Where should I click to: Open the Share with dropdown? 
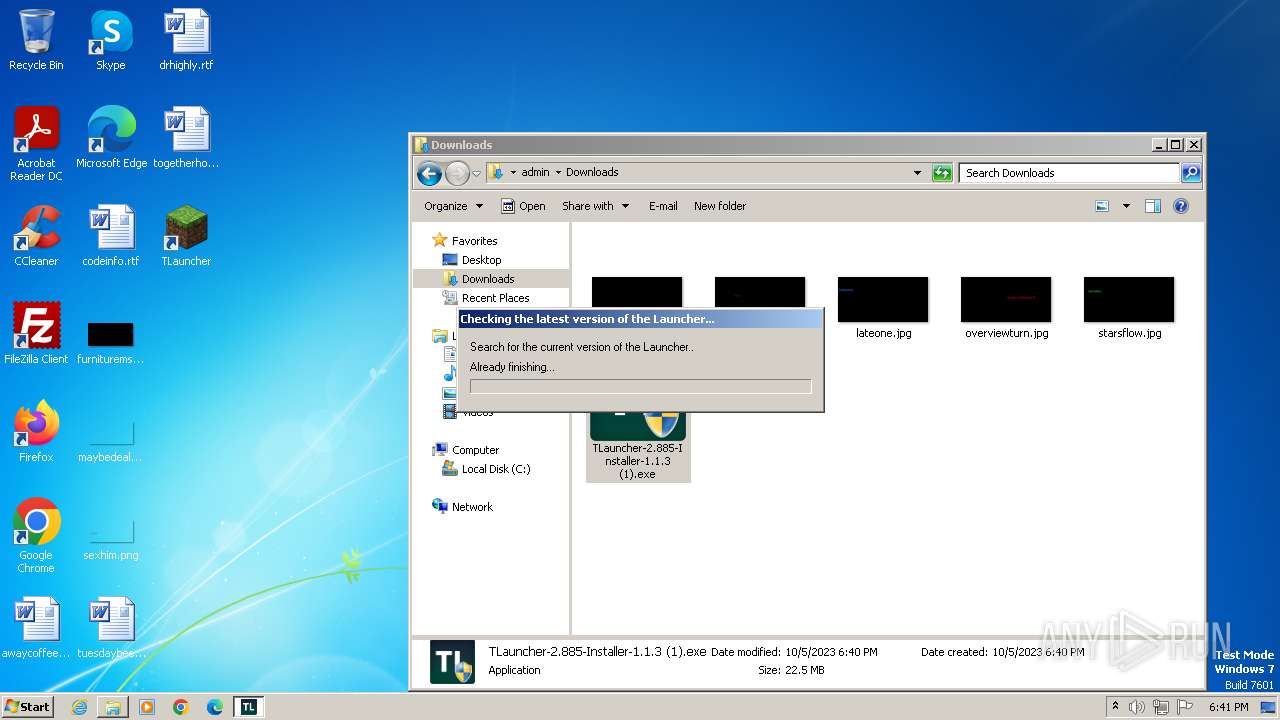[596, 206]
